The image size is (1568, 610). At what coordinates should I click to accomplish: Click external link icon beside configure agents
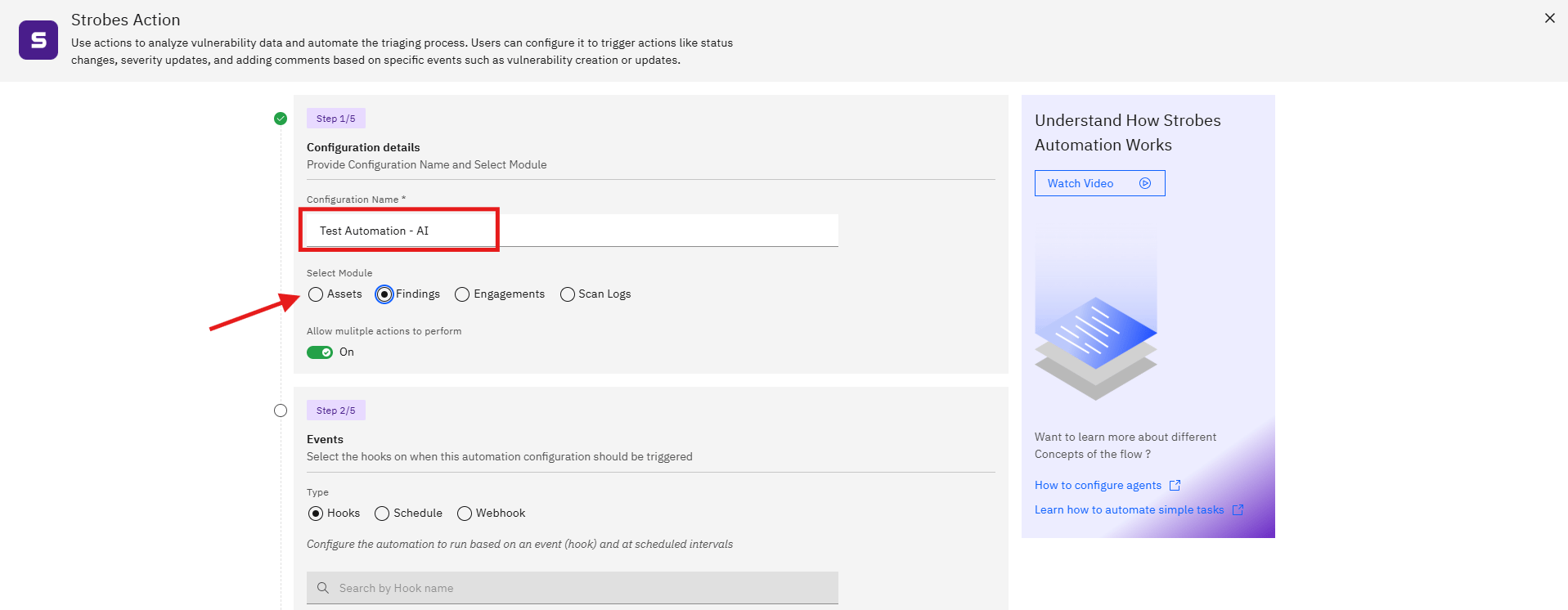pyautogui.click(x=1175, y=485)
